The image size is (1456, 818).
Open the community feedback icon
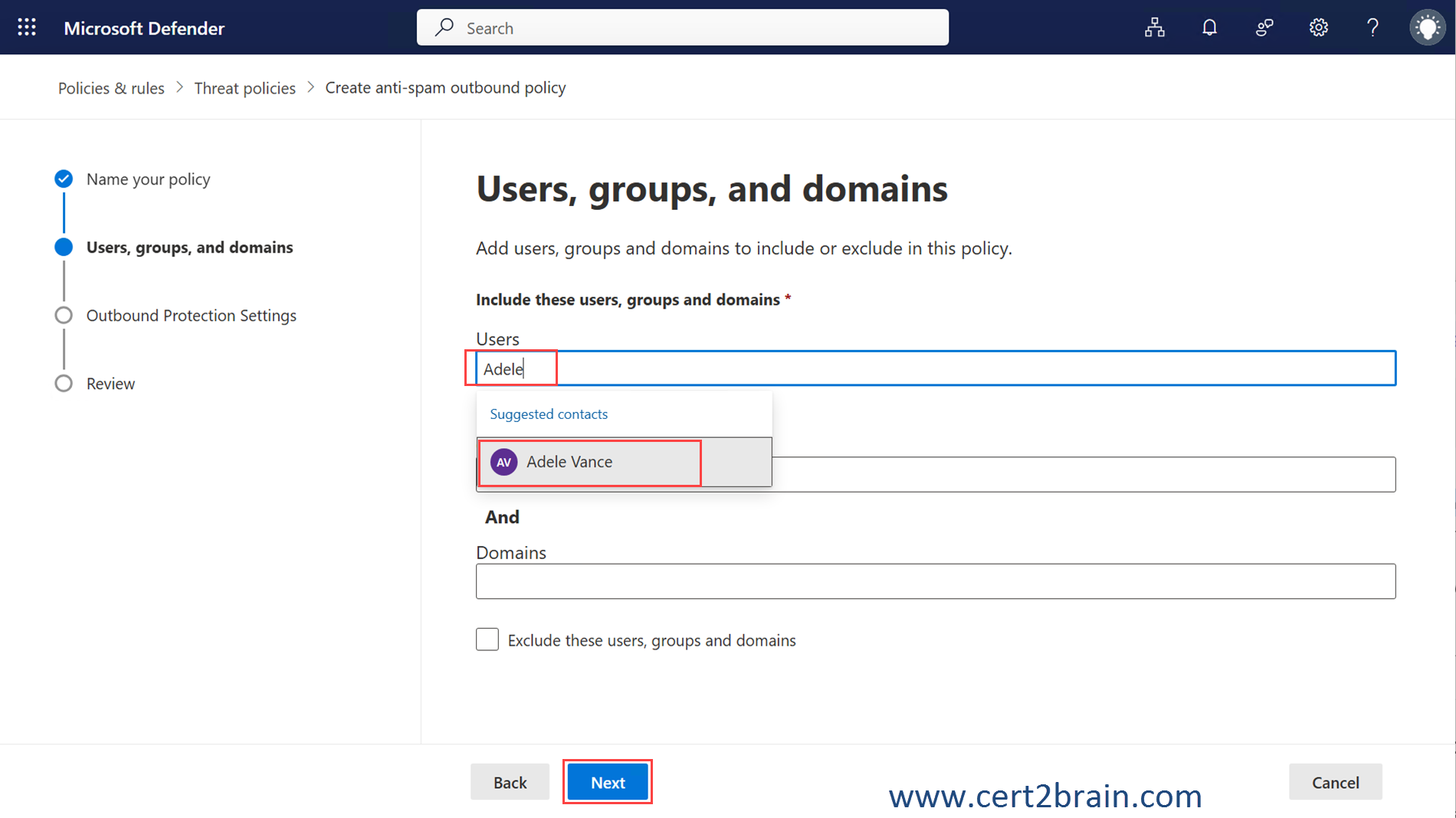[1264, 28]
